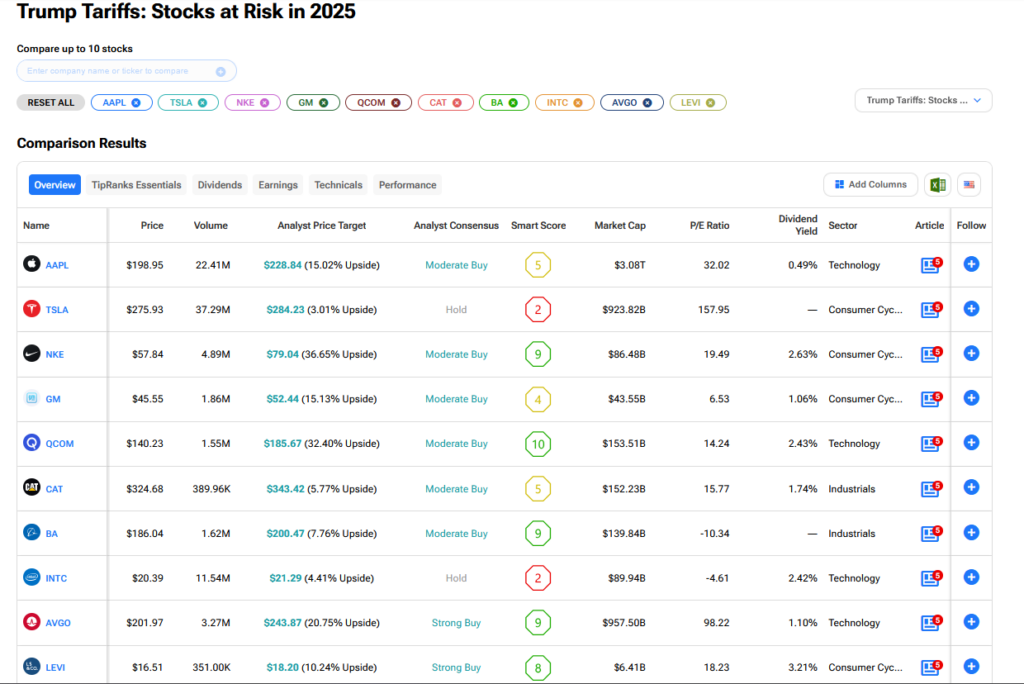Viewport: 1024px width, 684px height.
Task: Remove the BA chip from comparison
Action: [x=513, y=103]
